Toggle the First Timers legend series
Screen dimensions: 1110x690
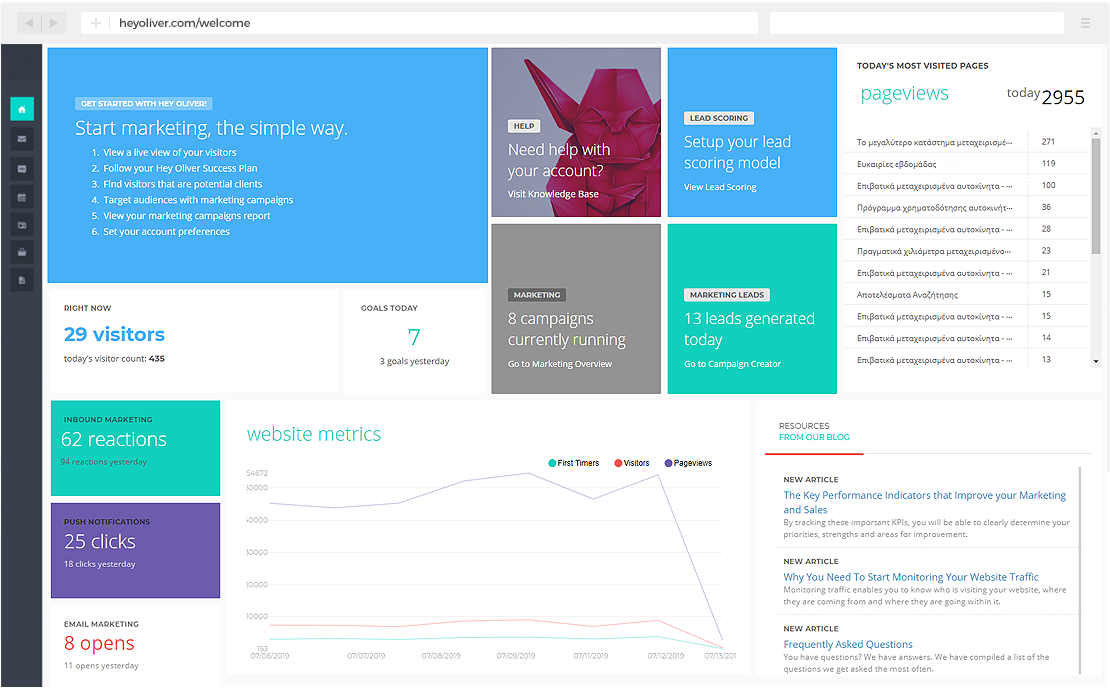(x=573, y=463)
